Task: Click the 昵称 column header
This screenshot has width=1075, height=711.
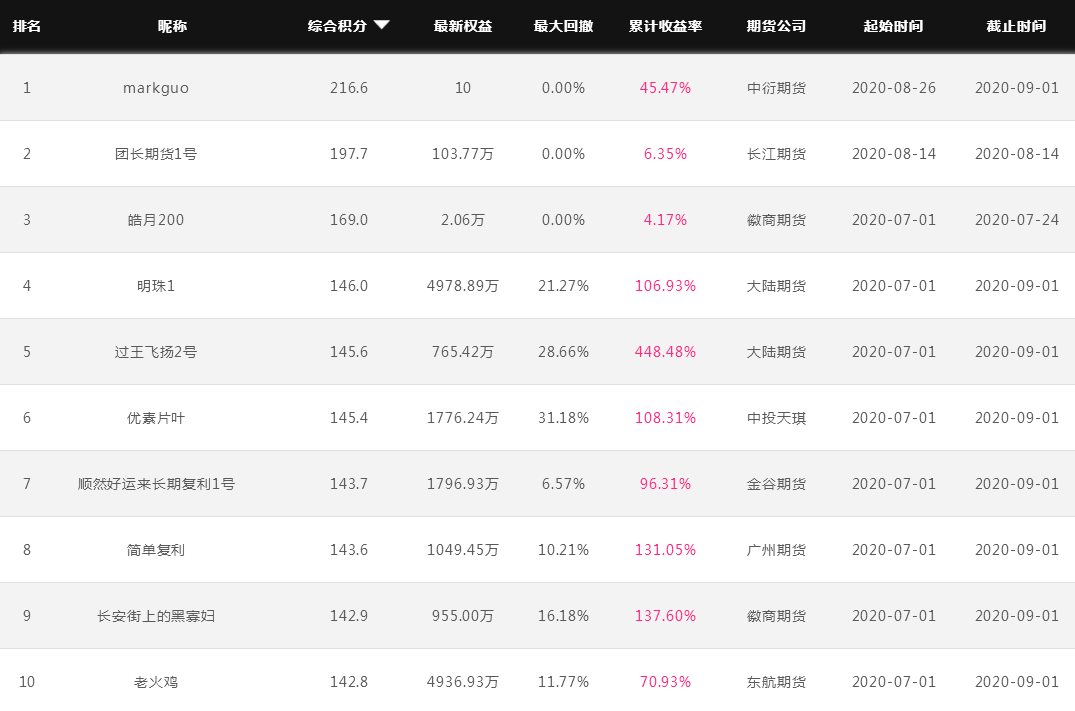Action: click(x=172, y=26)
